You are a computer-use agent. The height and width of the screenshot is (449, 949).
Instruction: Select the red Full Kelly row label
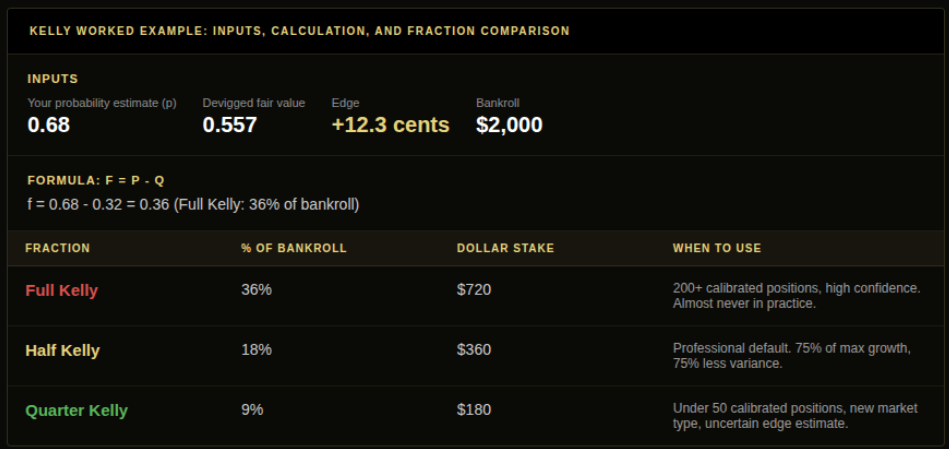pos(62,290)
